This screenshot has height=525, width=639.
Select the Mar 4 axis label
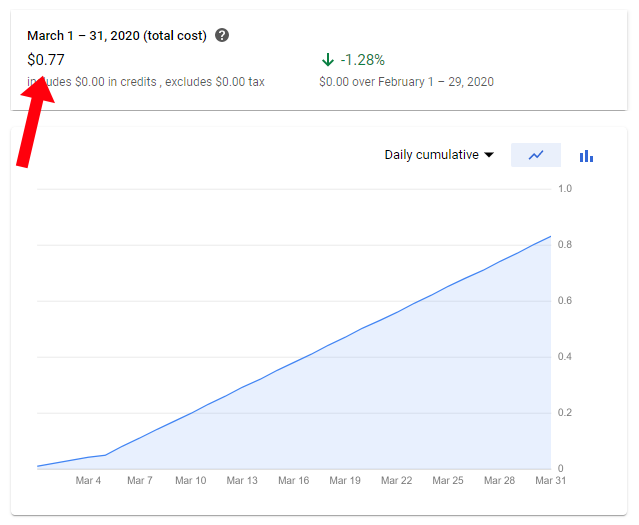[x=88, y=481]
